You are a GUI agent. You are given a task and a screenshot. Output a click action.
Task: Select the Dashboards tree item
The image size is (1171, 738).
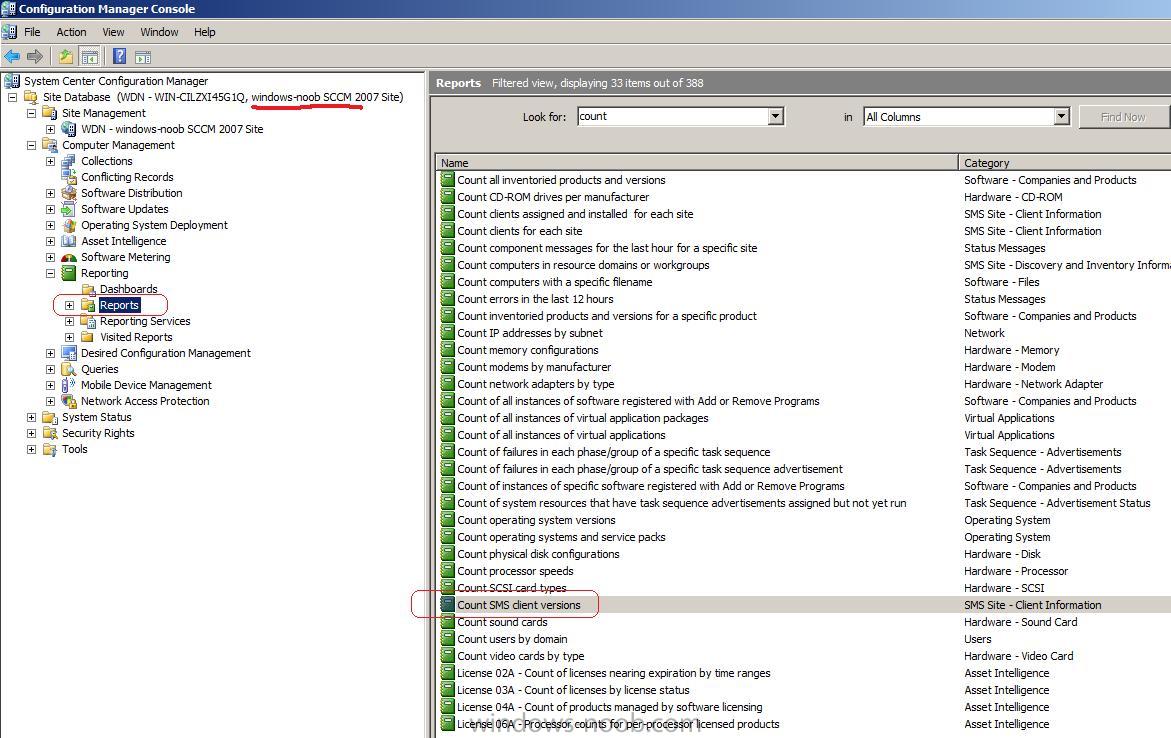[x=128, y=289]
